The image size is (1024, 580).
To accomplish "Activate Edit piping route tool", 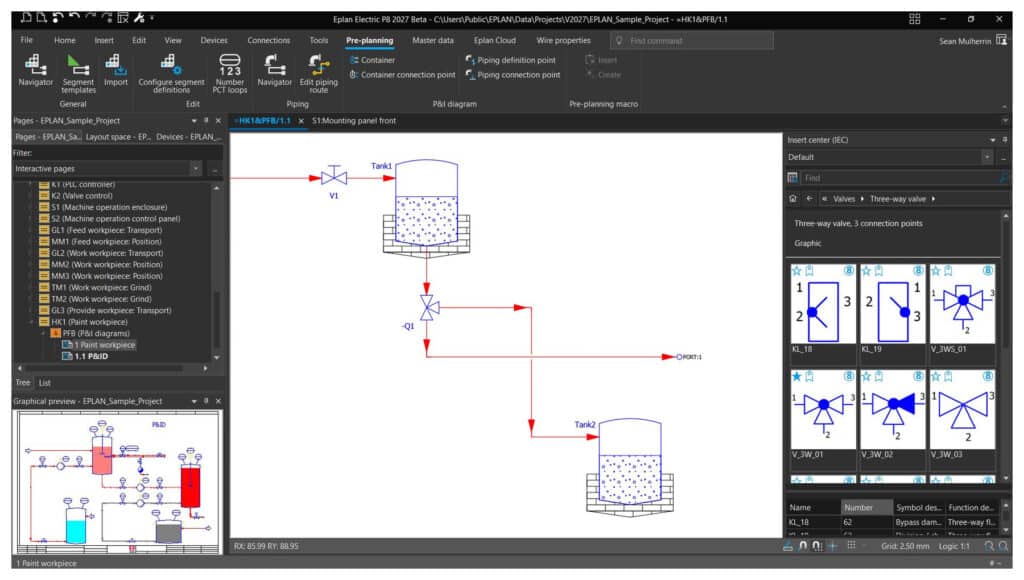I will [x=319, y=73].
